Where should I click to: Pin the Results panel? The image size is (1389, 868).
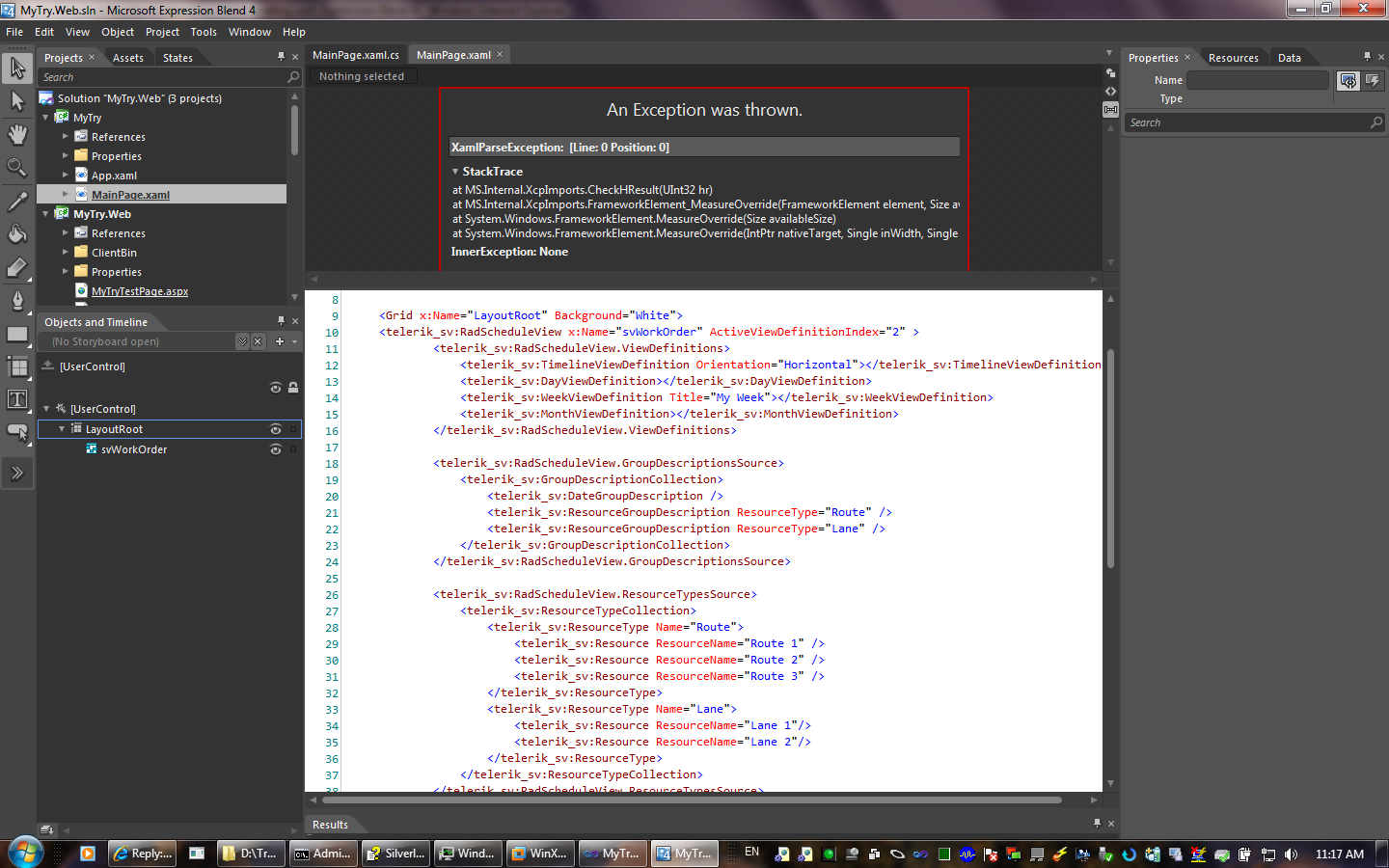pos(1097,824)
